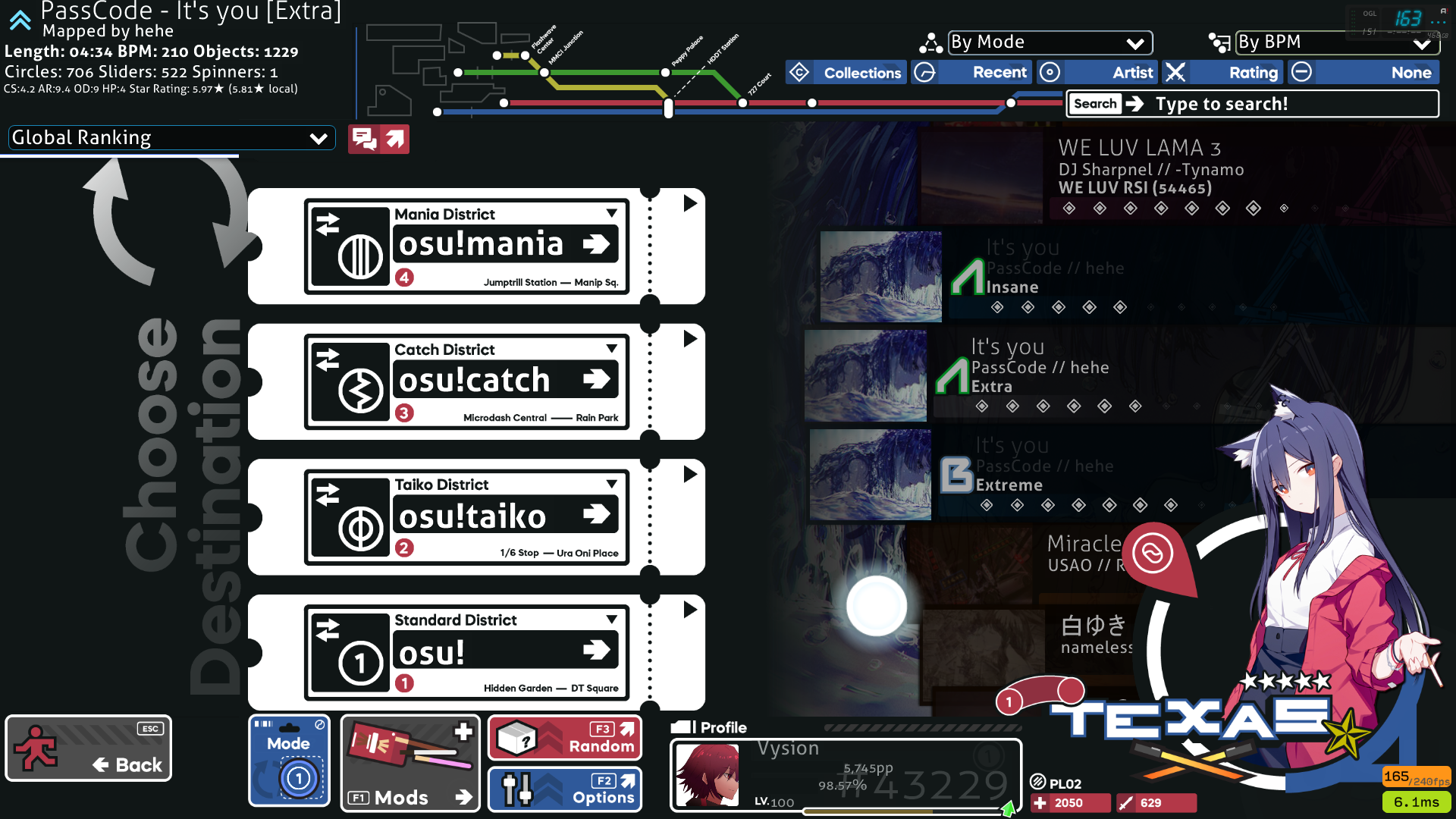Click the Collections sort icon
The height and width of the screenshot is (819, 1456).
coord(799,72)
